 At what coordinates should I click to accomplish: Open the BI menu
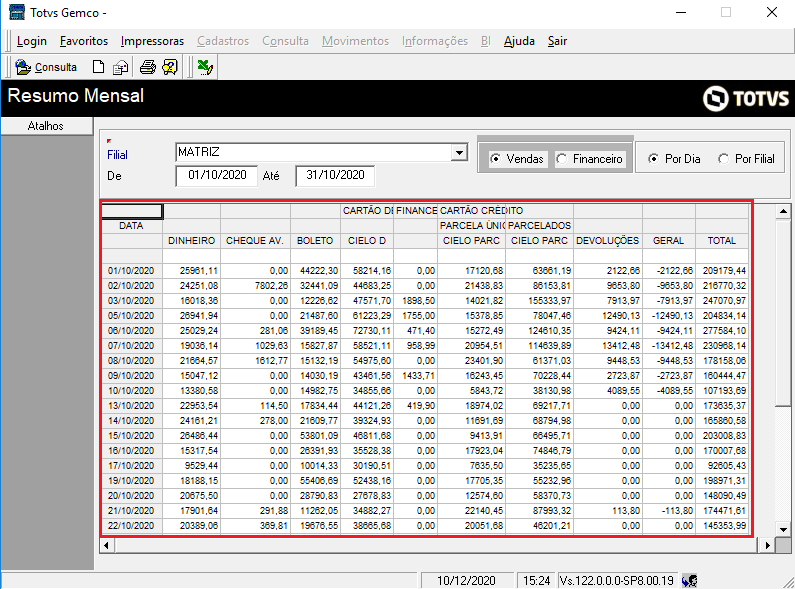485,41
